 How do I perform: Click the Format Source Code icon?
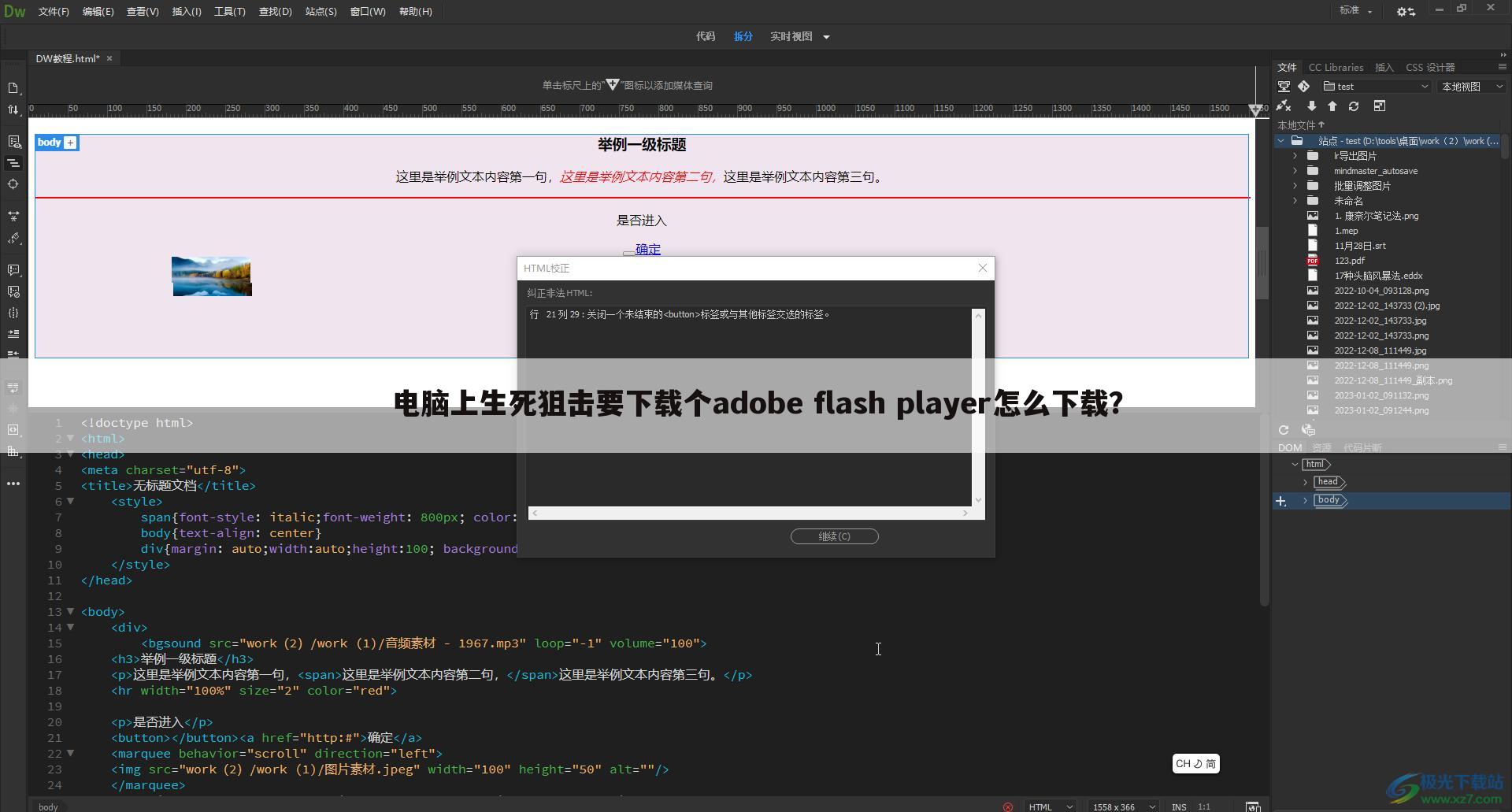[x=13, y=239]
